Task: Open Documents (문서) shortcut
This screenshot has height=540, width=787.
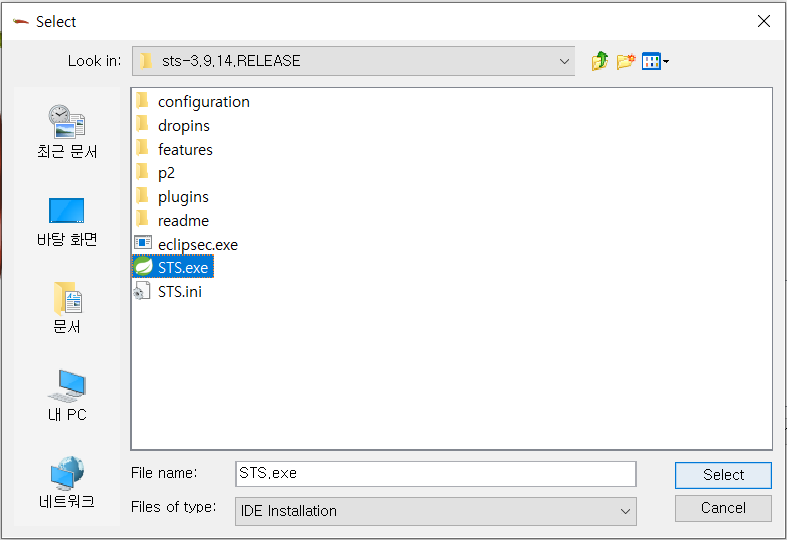Action: coord(67,307)
